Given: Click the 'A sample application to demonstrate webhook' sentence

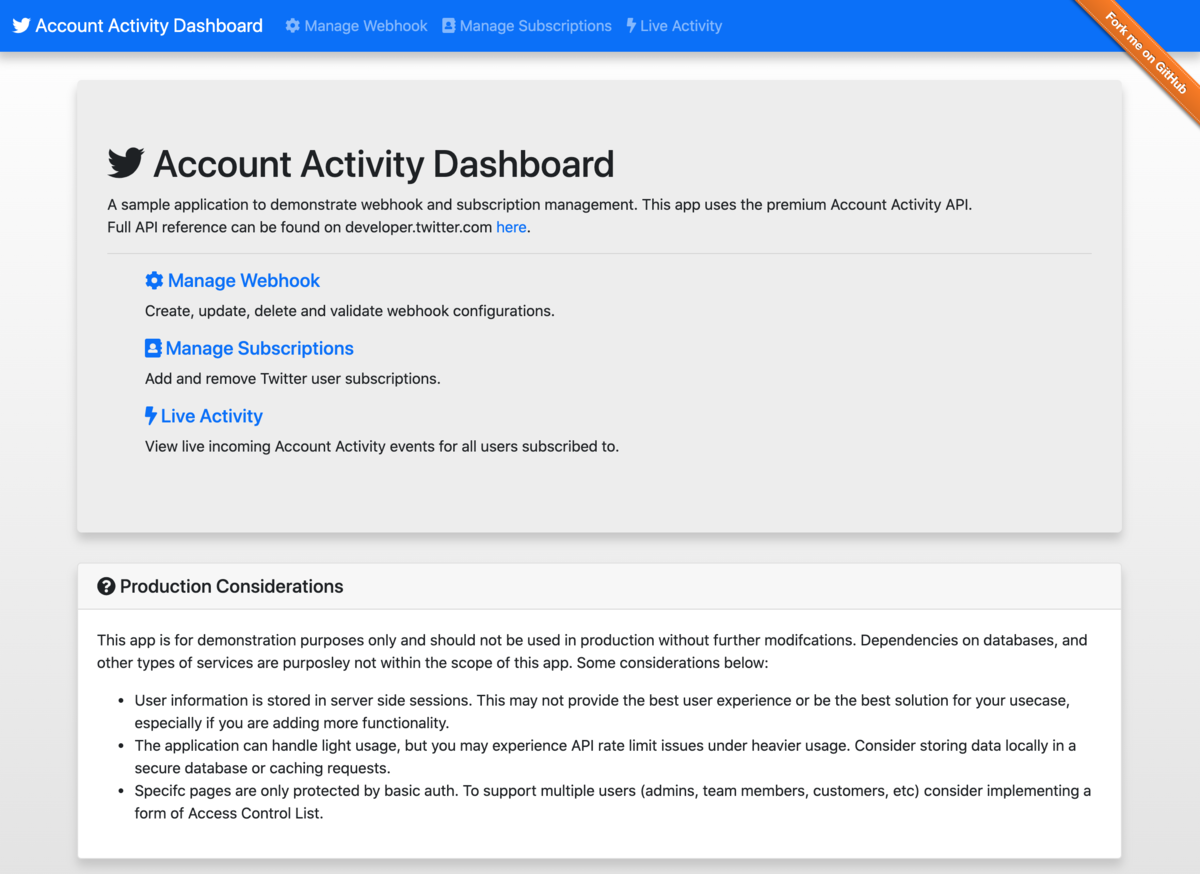Looking at the screenshot, I should 540,205.
